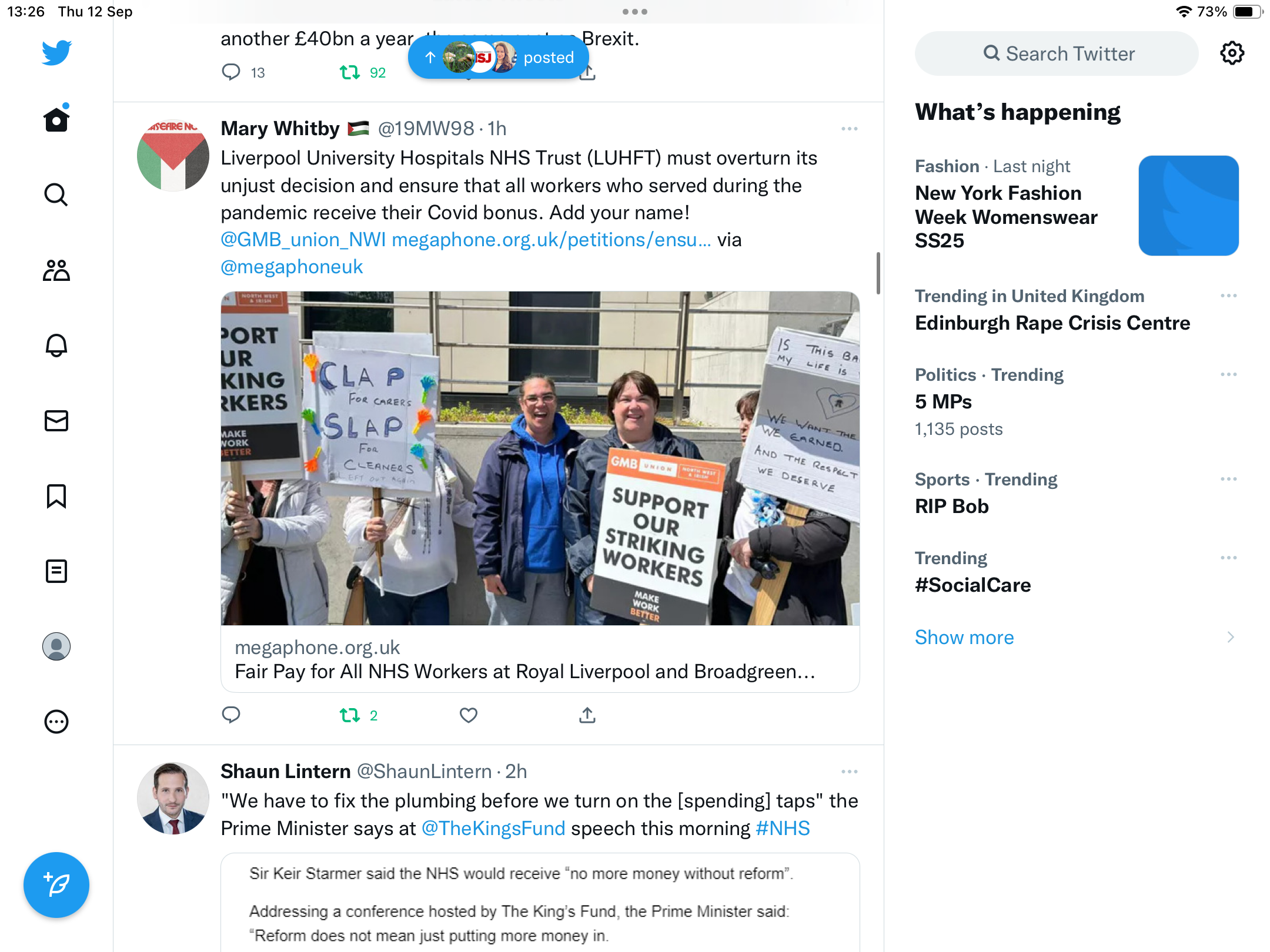1270x952 pixels.
Task: Compose a new tweet
Action: coord(56,884)
